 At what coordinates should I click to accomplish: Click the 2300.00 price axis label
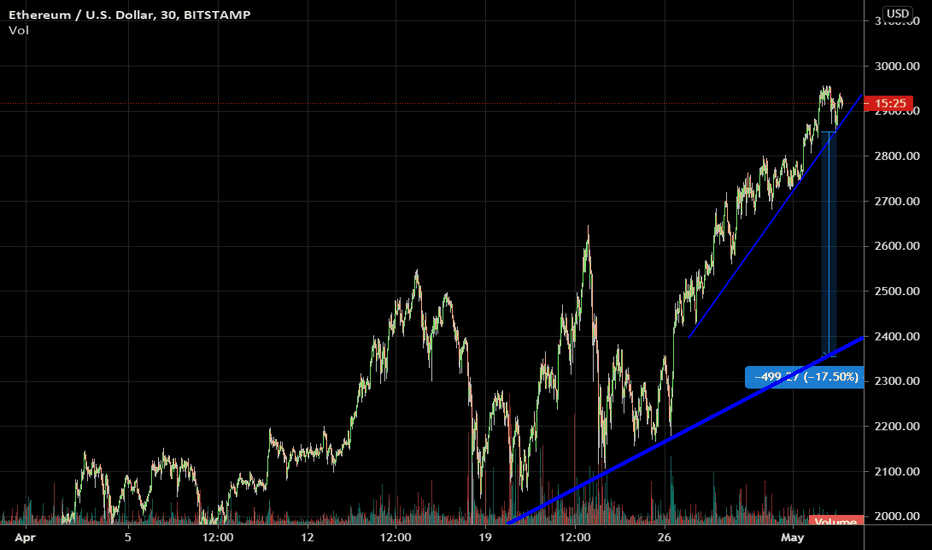pos(897,381)
